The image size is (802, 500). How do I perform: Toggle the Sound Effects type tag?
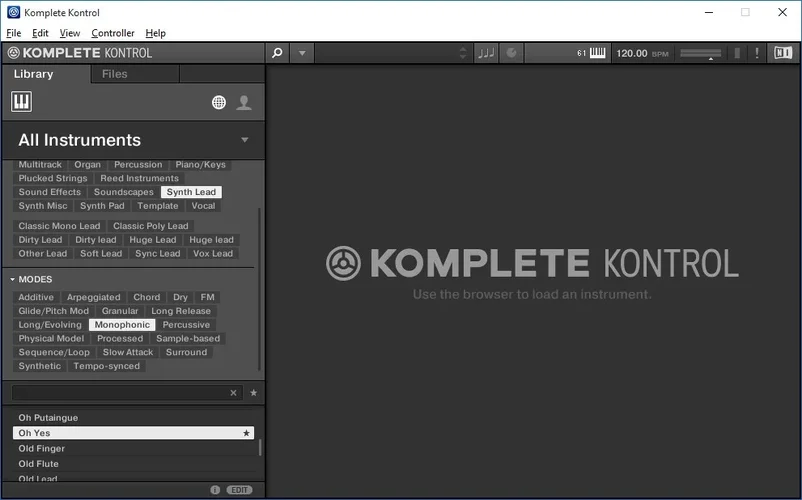[50, 192]
